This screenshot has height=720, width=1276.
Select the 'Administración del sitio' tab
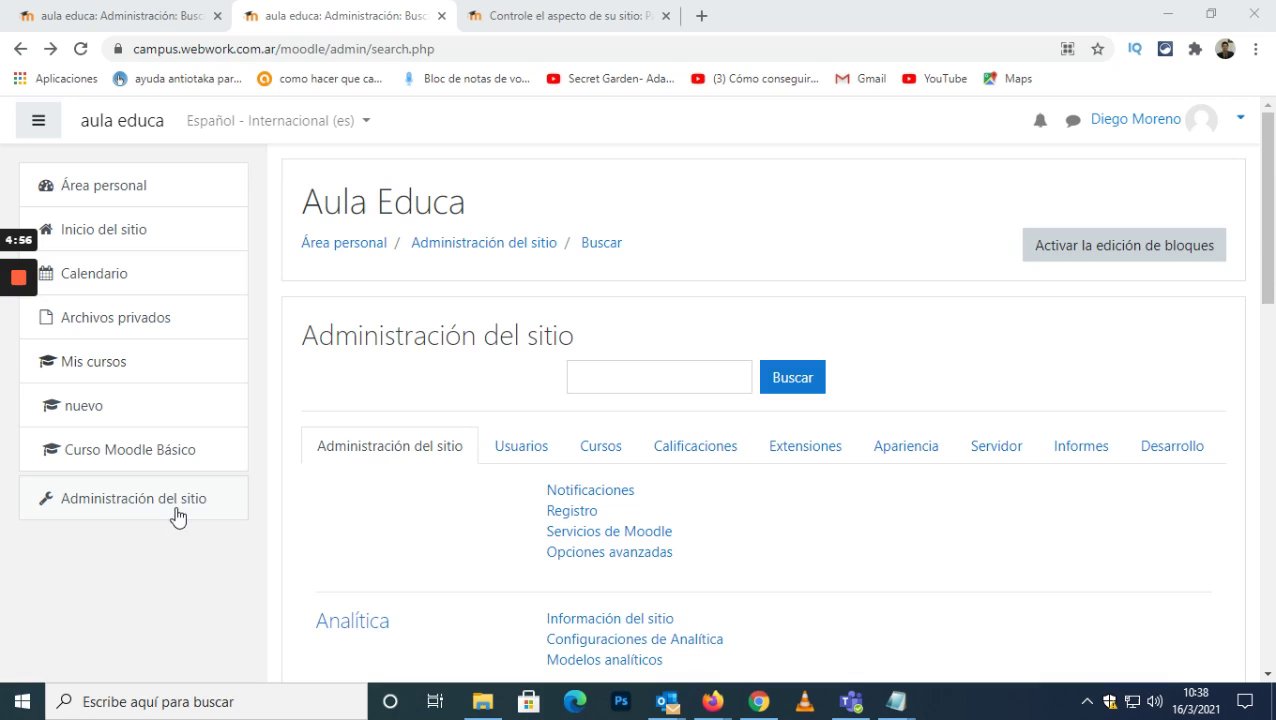(390, 446)
